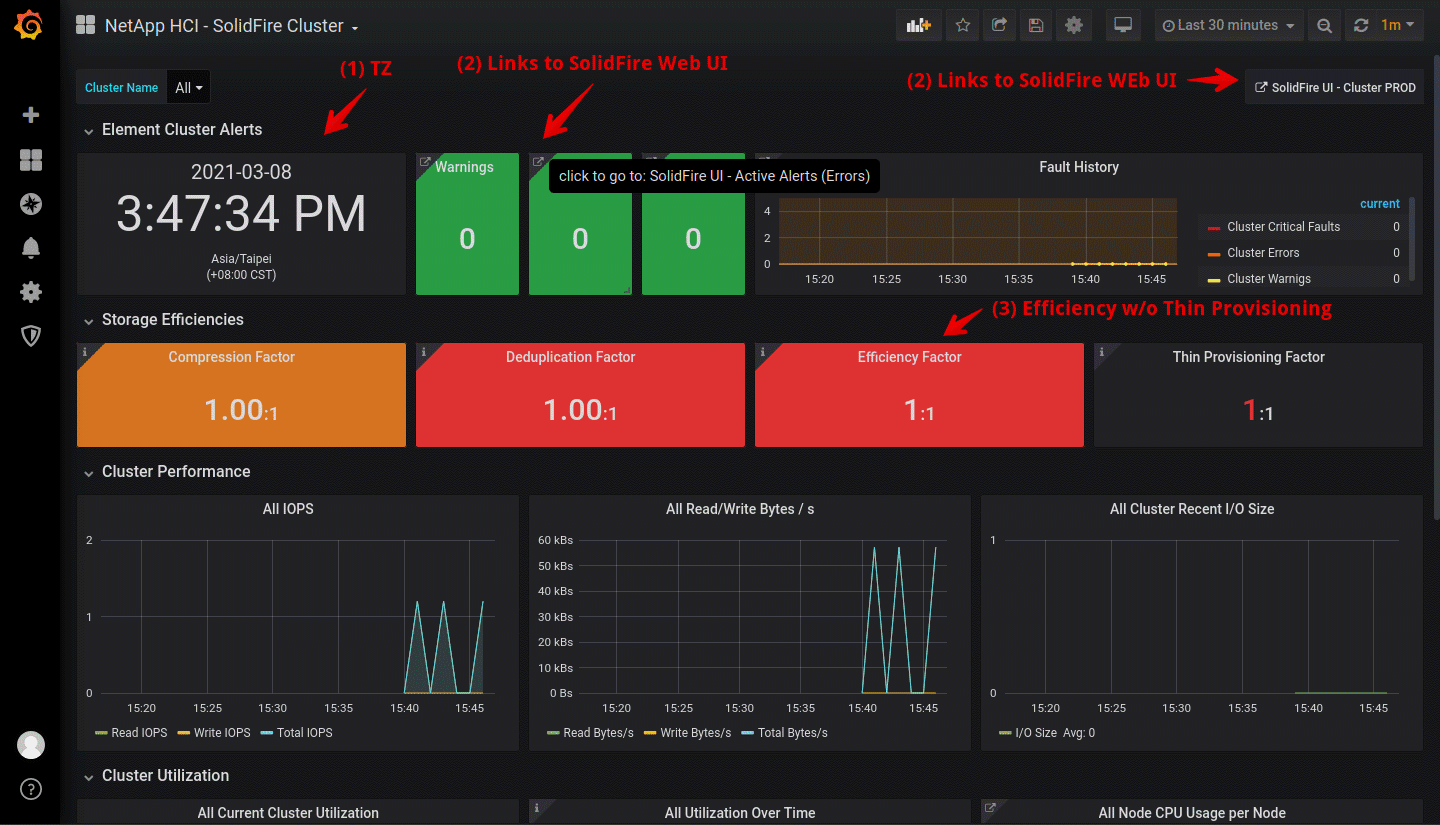Open SolidFire UI - Cluster PROD link
Viewport: 1440px width, 825px height.
tap(1335, 87)
